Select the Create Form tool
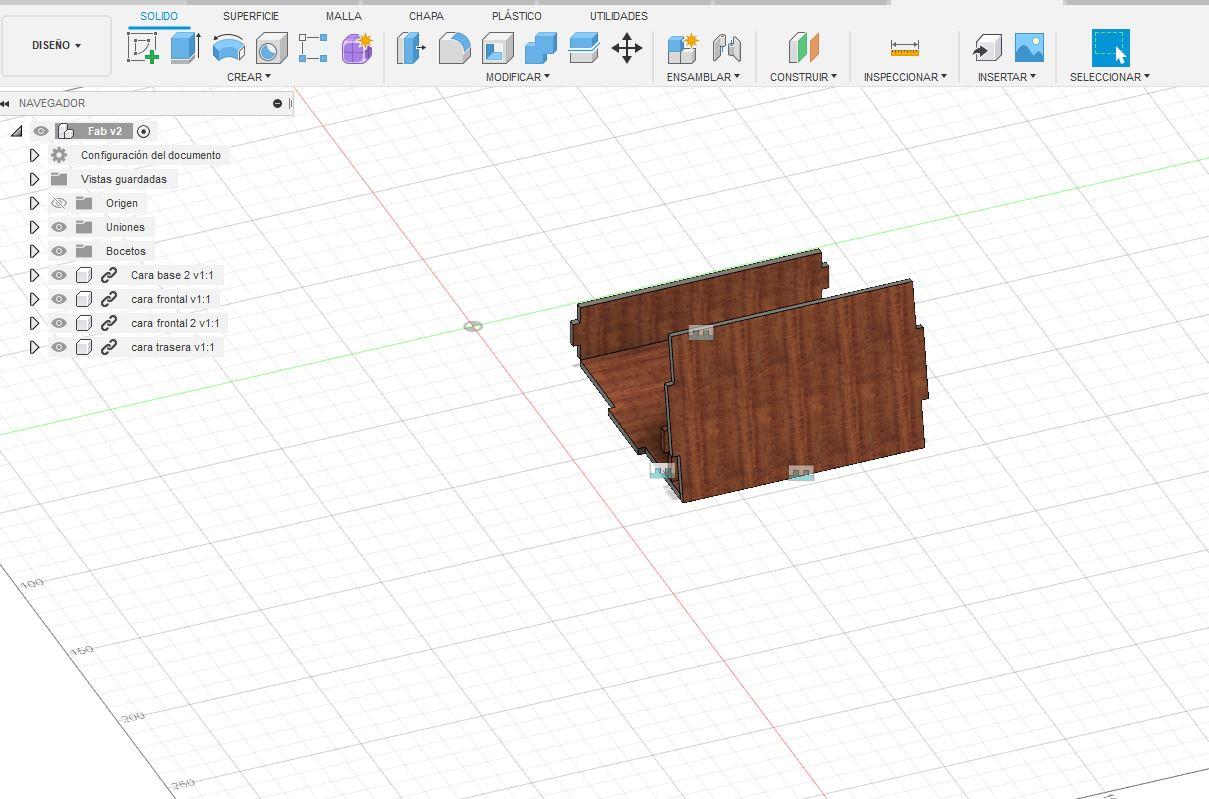 tap(357, 47)
